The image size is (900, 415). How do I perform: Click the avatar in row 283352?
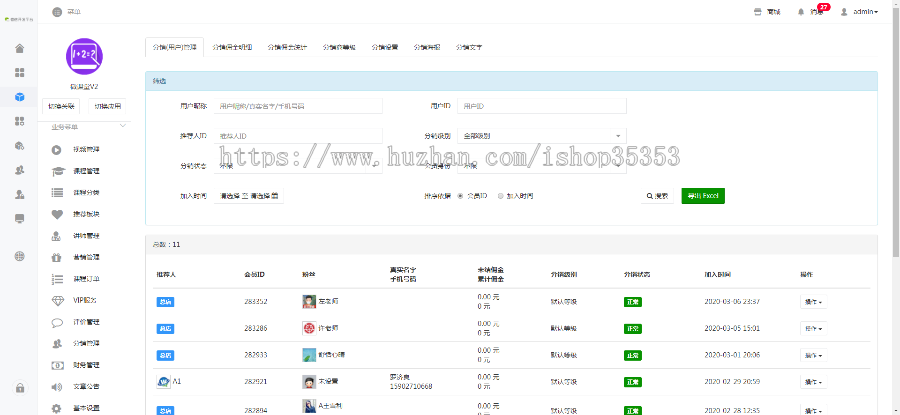pyautogui.click(x=309, y=301)
